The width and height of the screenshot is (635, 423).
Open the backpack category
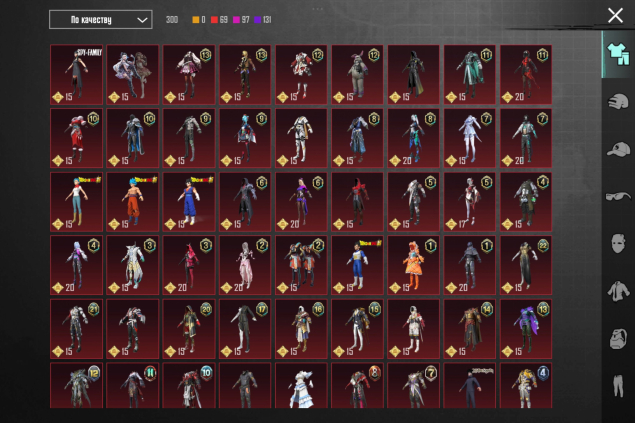pyautogui.click(x=618, y=338)
